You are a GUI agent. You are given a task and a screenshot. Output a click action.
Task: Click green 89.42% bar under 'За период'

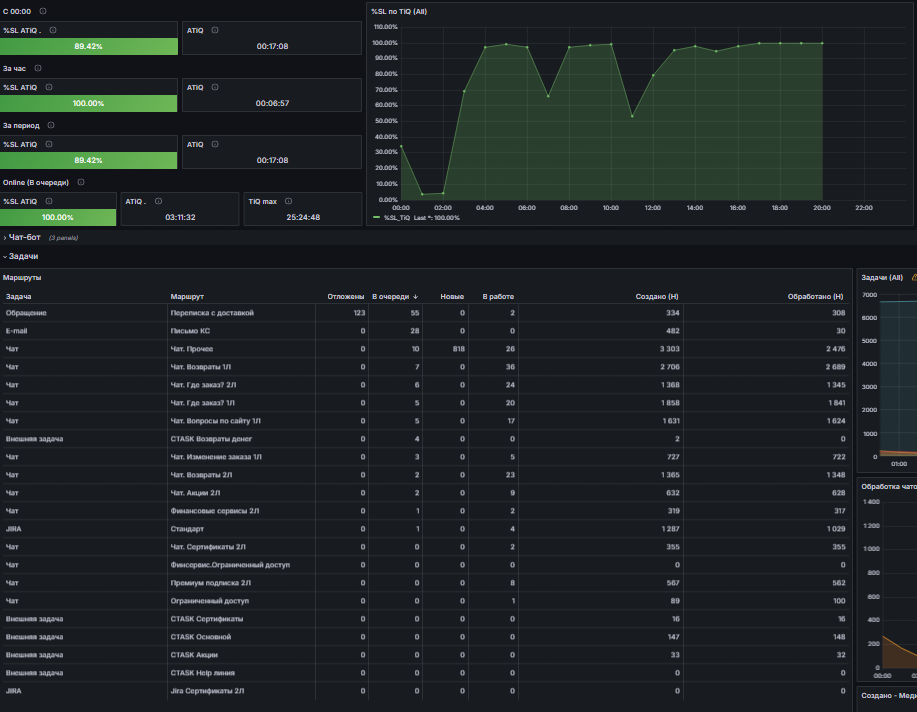tap(88, 160)
